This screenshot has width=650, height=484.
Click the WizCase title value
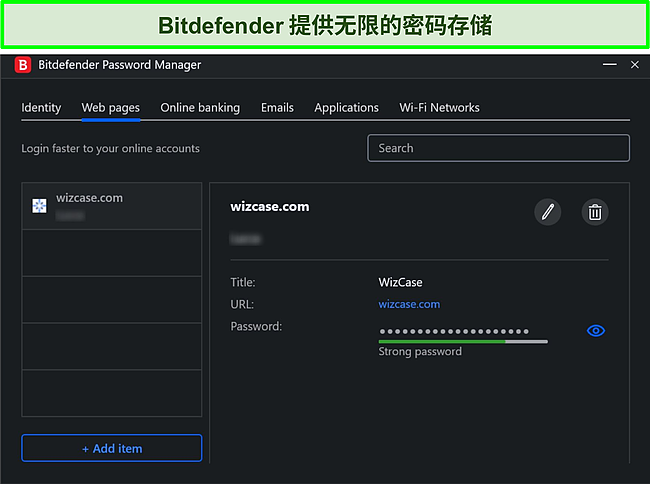click(400, 282)
